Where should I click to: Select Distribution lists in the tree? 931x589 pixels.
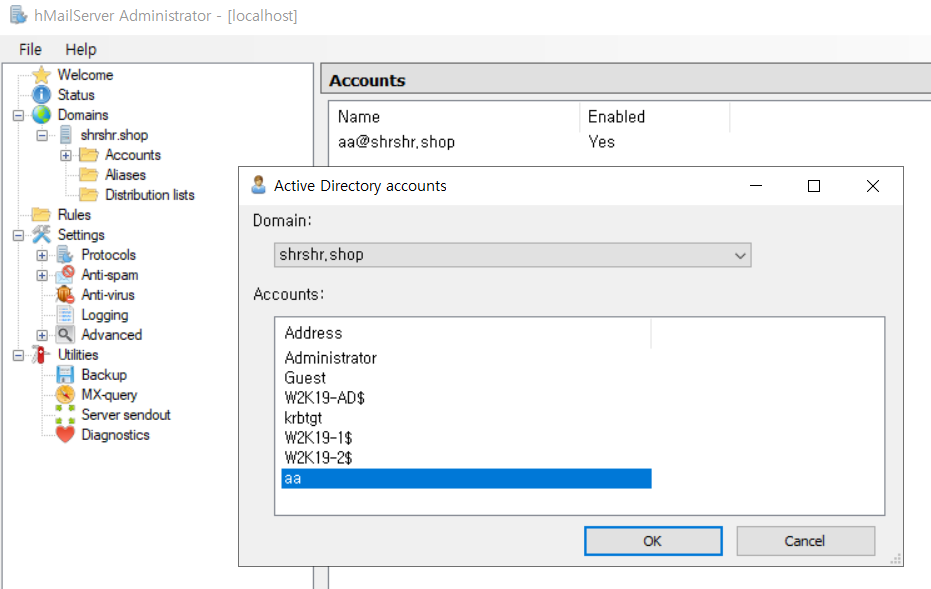150,195
